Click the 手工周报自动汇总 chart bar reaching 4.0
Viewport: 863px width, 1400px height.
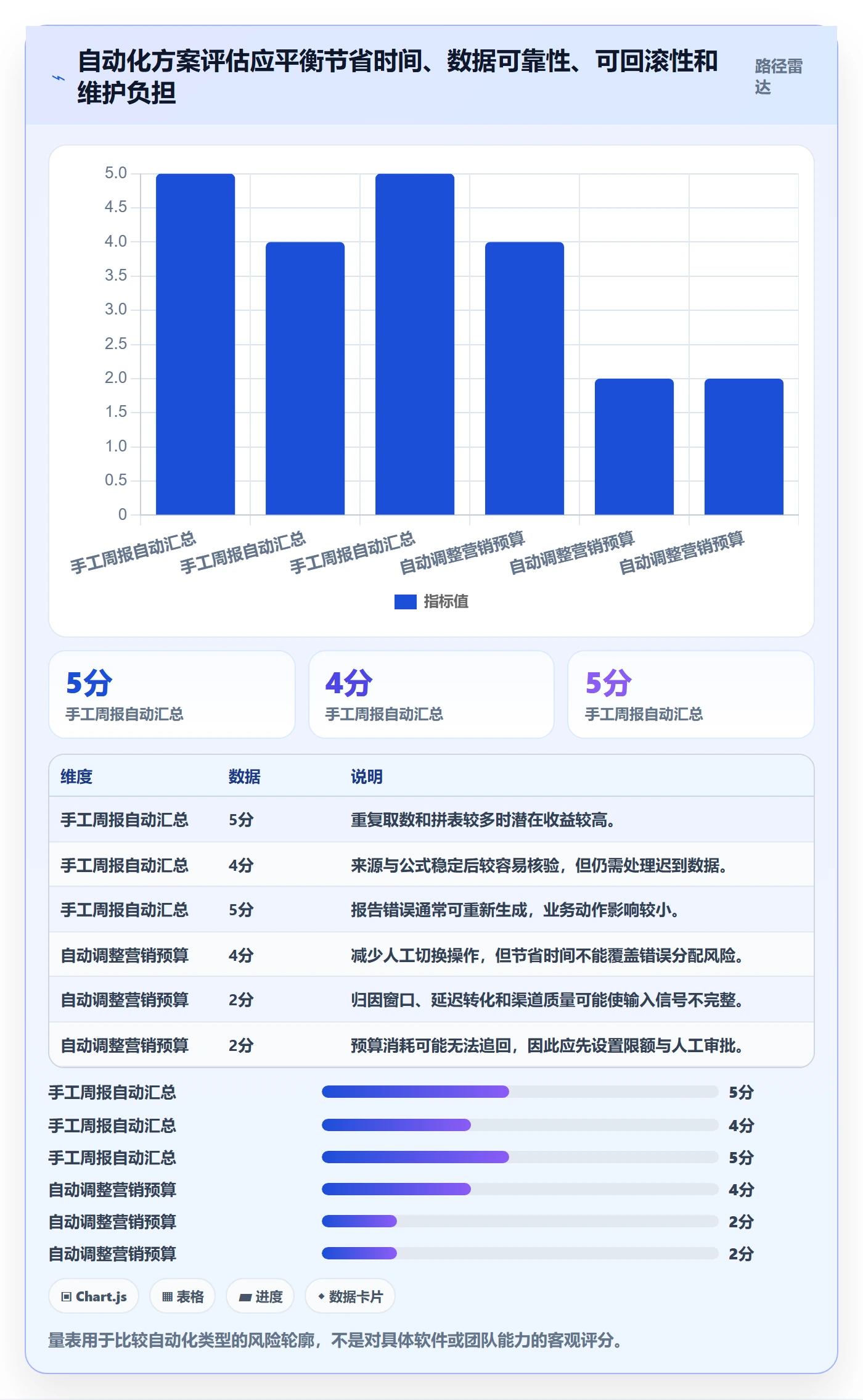coord(305,378)
